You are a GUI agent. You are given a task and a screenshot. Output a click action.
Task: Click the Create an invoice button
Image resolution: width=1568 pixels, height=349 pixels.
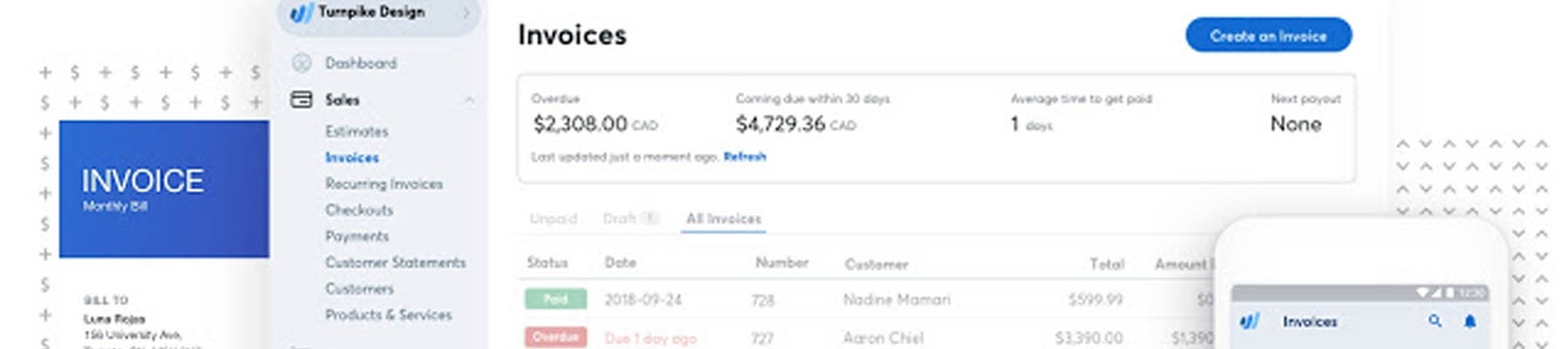coord(1268,36)
